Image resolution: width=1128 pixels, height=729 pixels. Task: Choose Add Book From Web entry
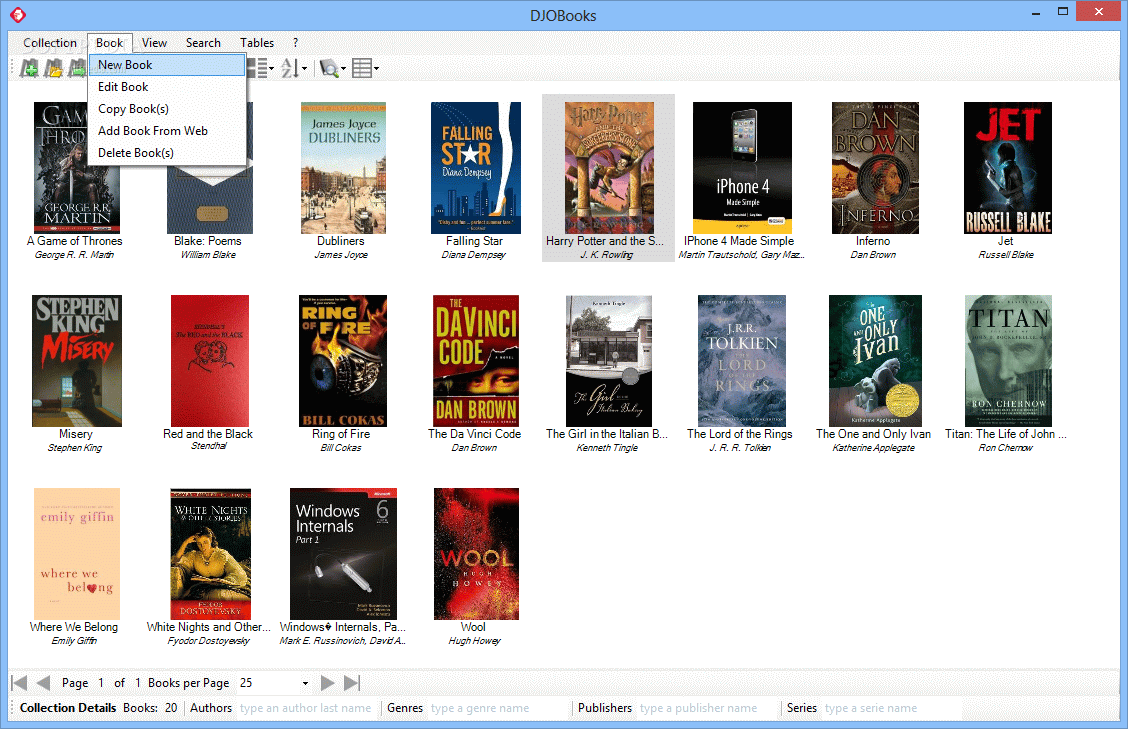pos(167,130)
